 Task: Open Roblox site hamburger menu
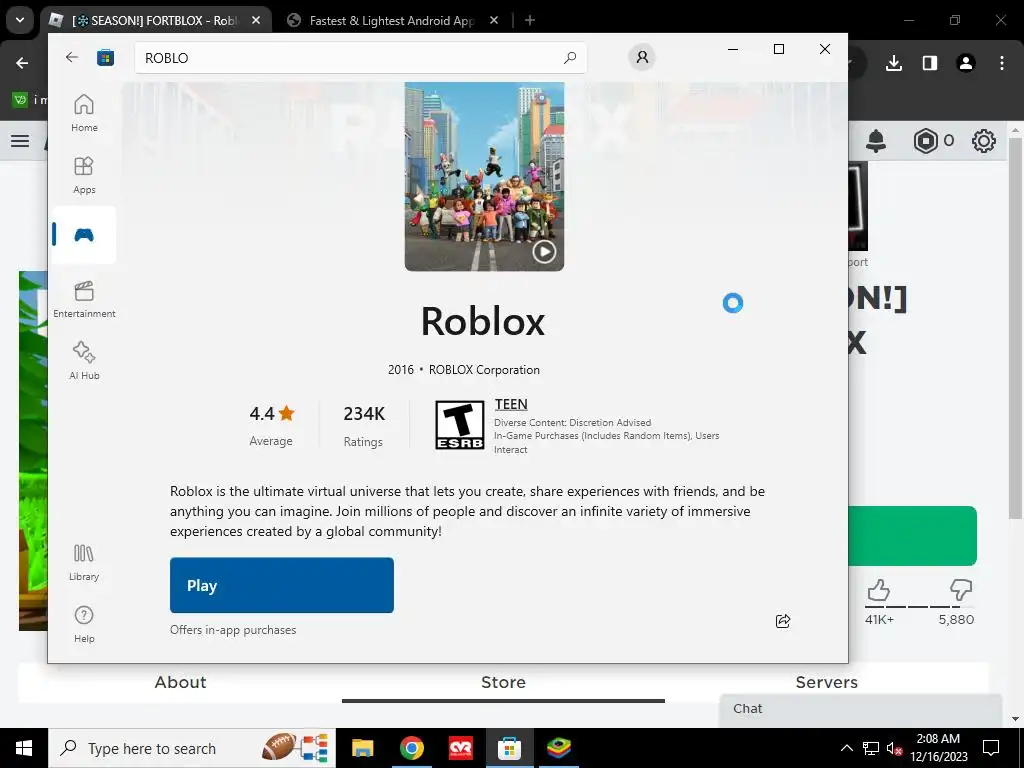(x=20, y=140)
